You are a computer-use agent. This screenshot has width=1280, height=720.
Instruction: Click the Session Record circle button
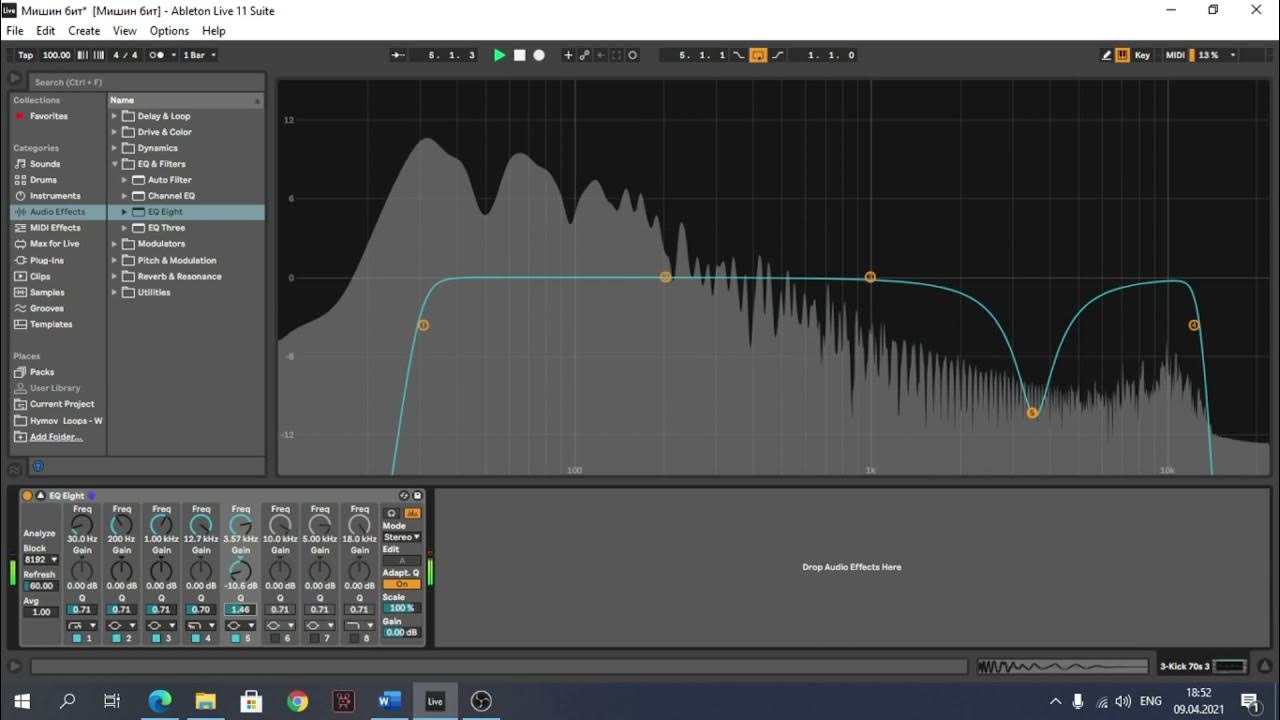(x=633, y=55)
